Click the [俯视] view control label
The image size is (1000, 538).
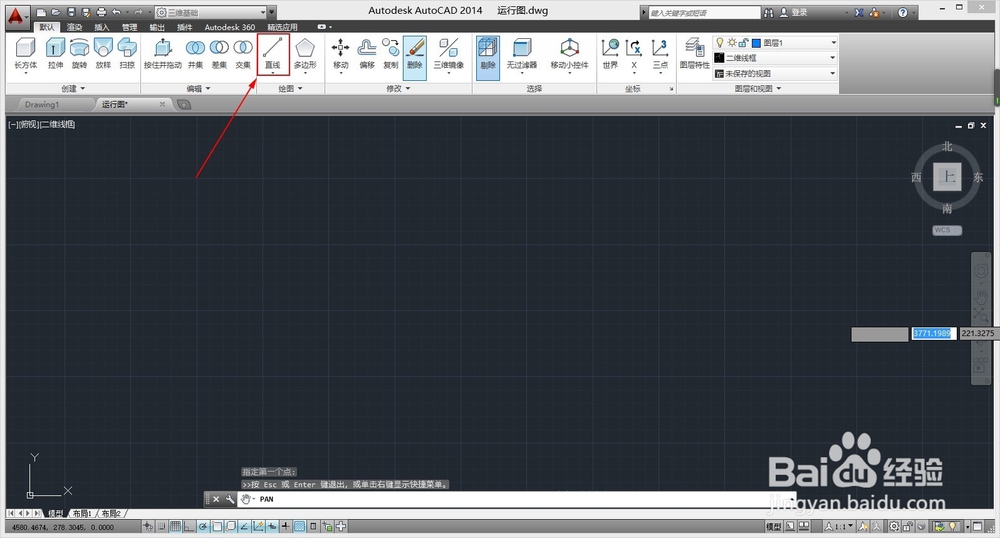(29, 124)
